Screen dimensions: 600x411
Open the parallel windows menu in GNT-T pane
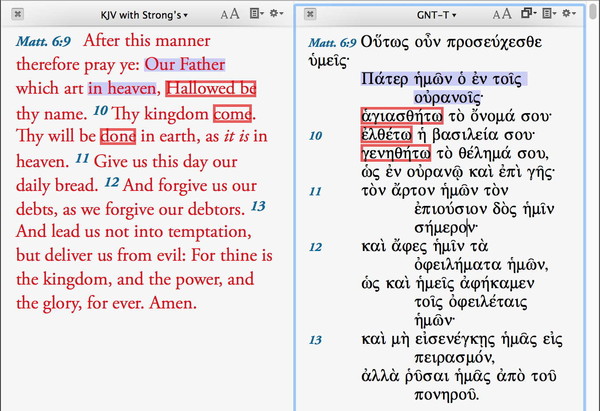point(528,14)
